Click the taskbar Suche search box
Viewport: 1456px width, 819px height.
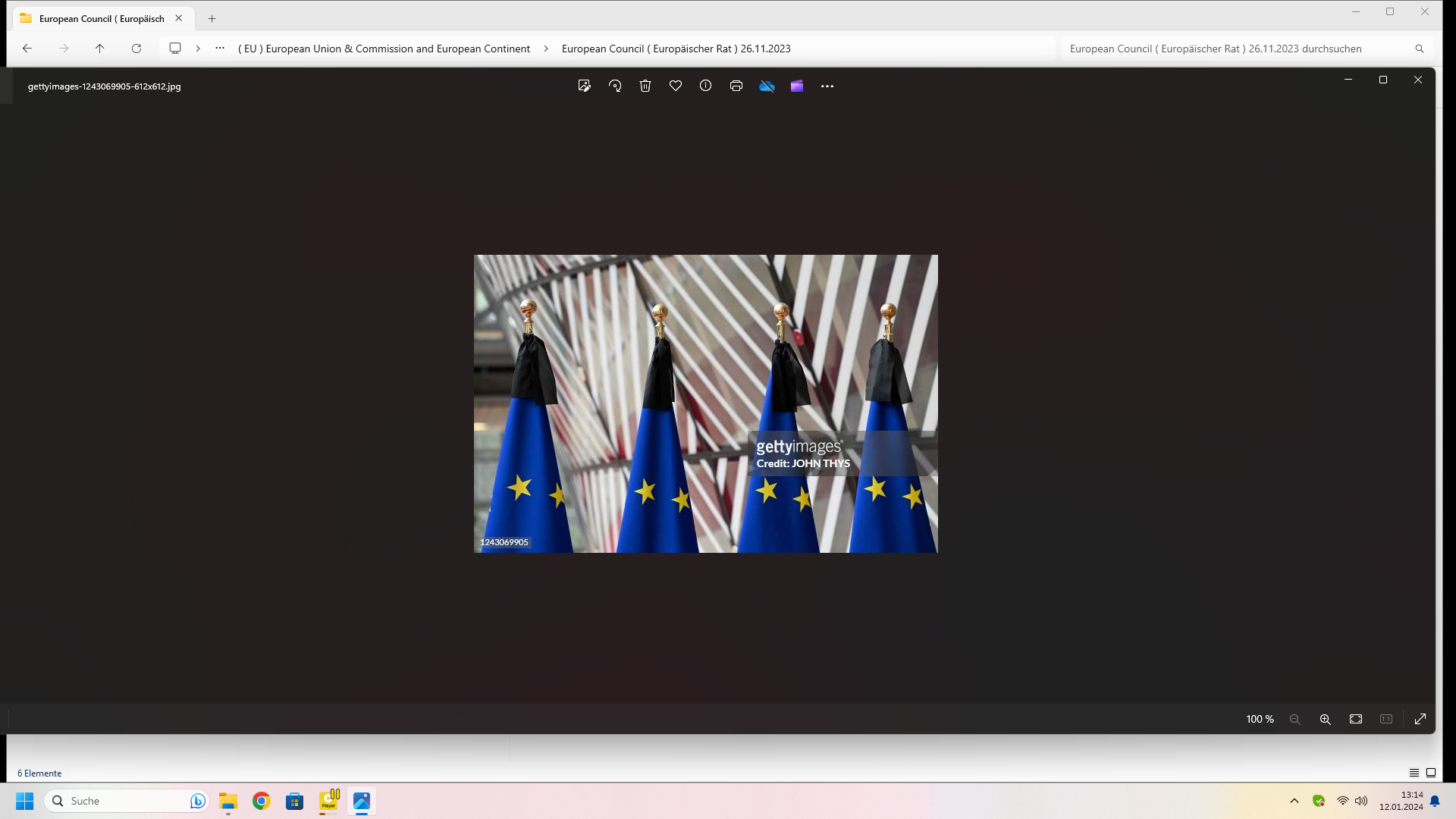point(127,802)
